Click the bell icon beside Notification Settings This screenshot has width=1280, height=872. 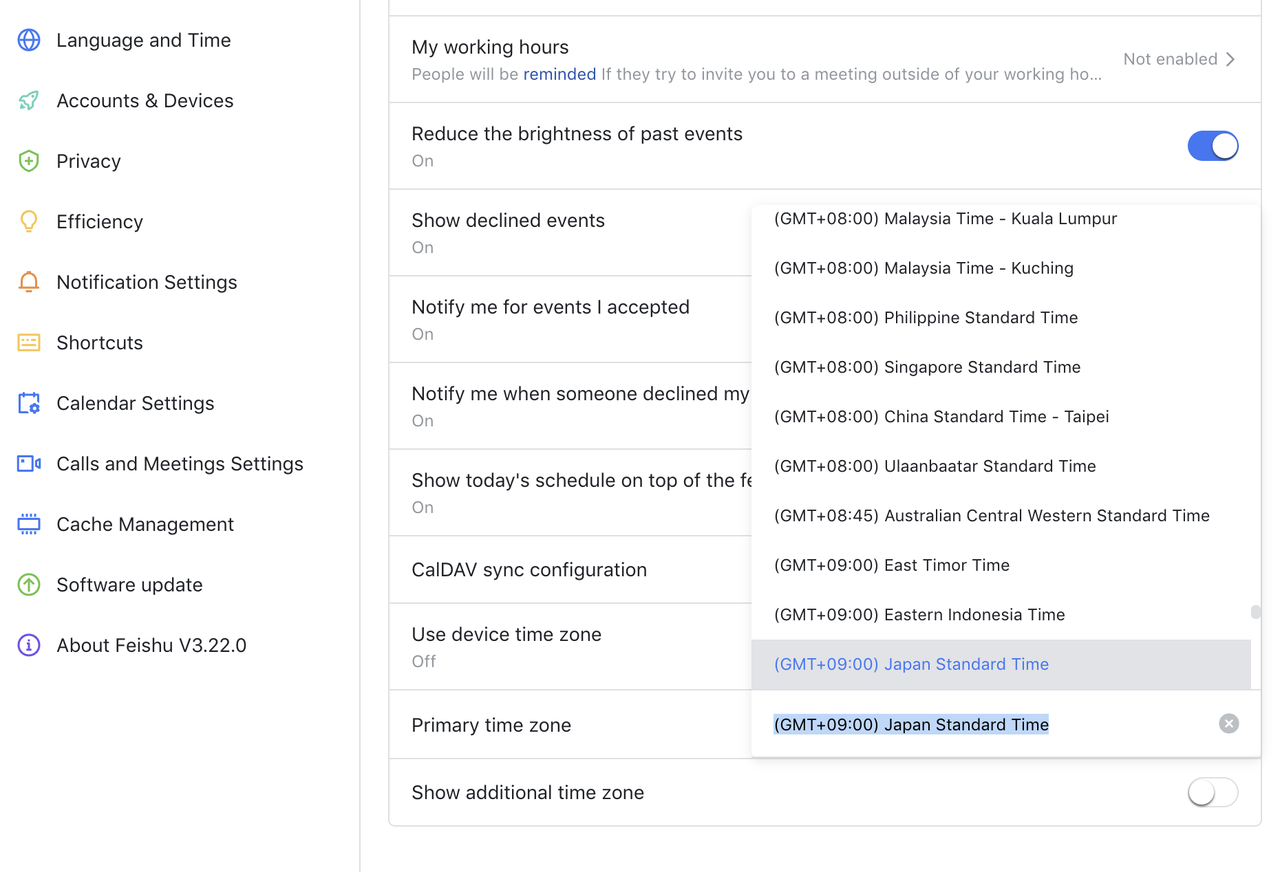29,282
